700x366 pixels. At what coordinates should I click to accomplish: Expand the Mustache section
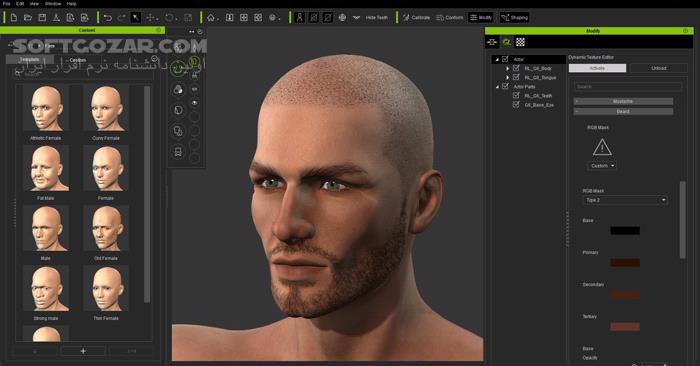click(x=623, y=101)
